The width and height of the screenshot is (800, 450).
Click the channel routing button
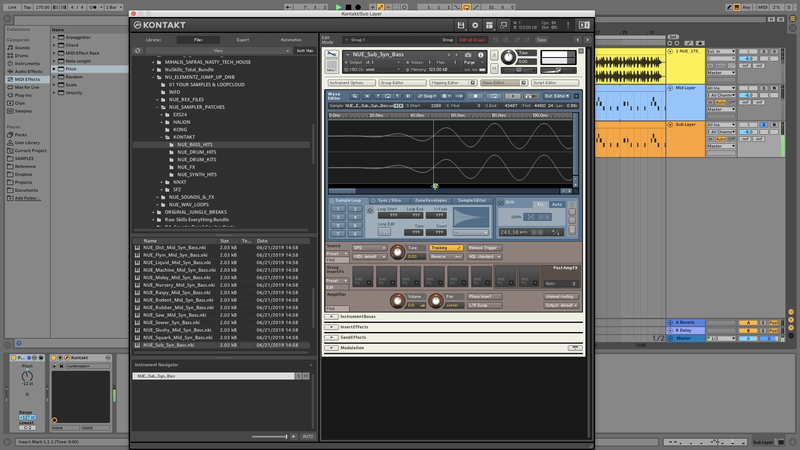[561, 296]
